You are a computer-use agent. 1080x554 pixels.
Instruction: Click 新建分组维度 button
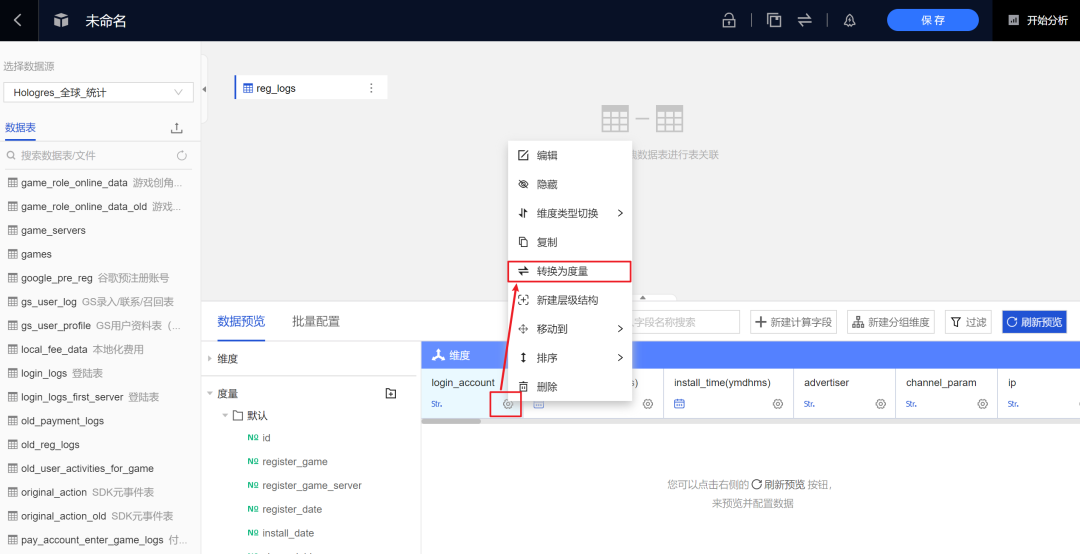point(891,322)
